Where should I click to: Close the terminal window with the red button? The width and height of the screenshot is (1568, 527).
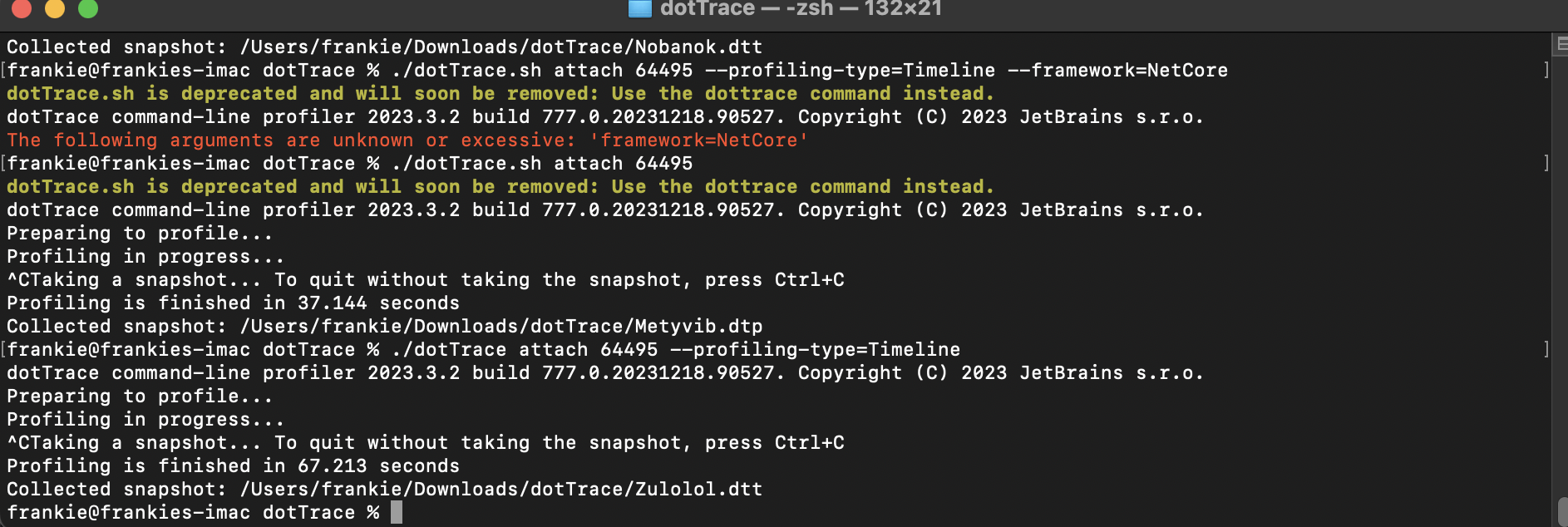(x=21, y=7)
